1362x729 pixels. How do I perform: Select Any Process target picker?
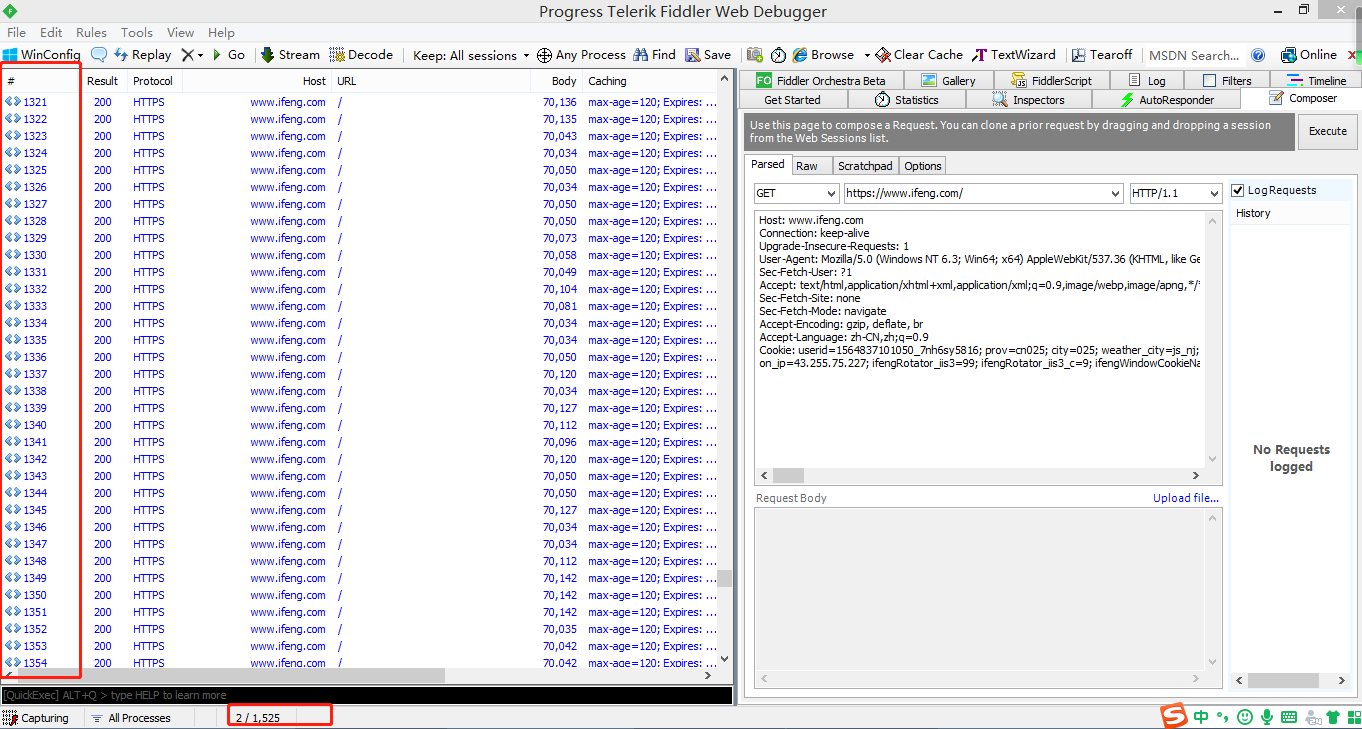[x=581, y=55]
